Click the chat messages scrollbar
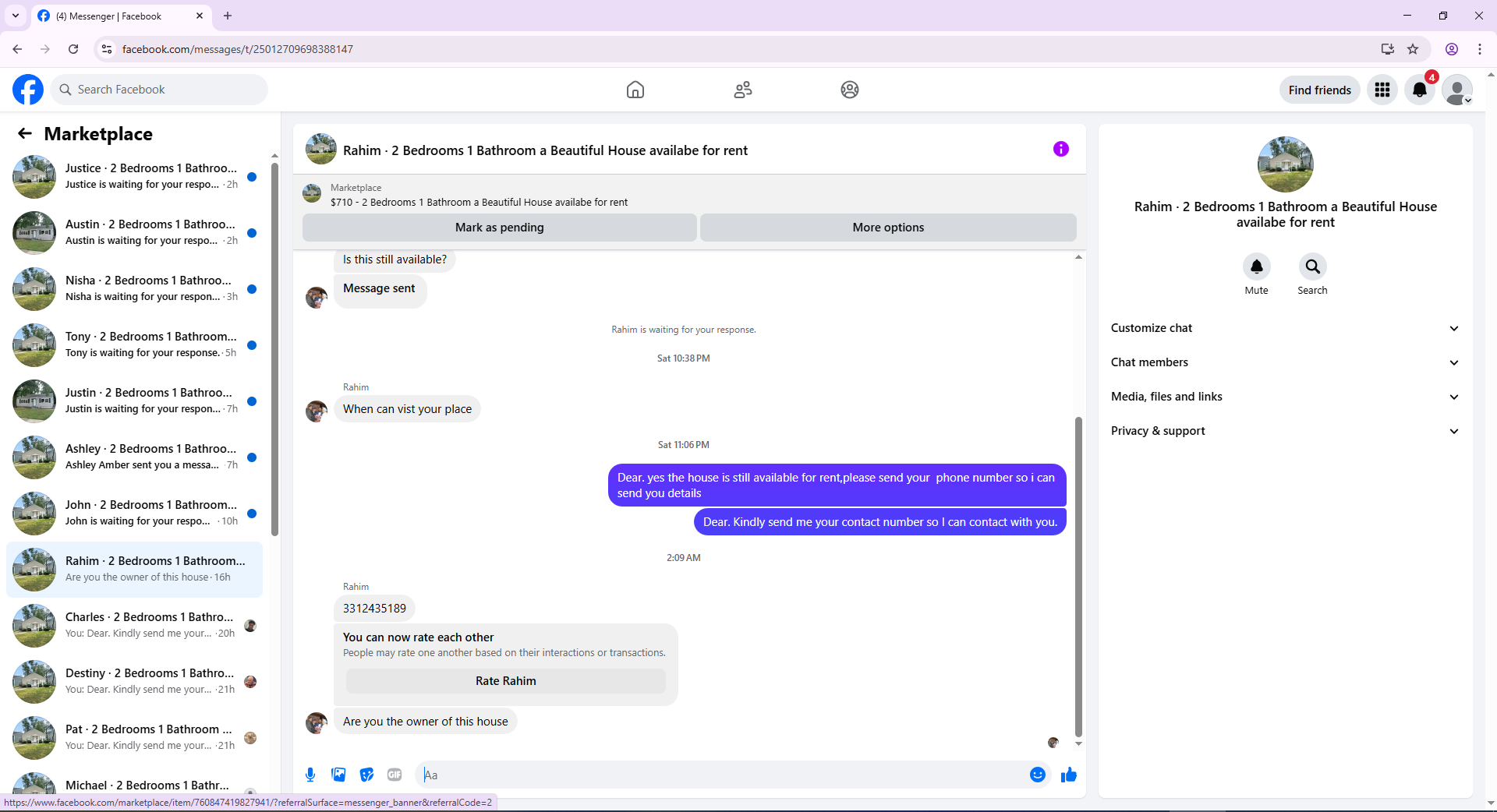 coord(1078,577)
